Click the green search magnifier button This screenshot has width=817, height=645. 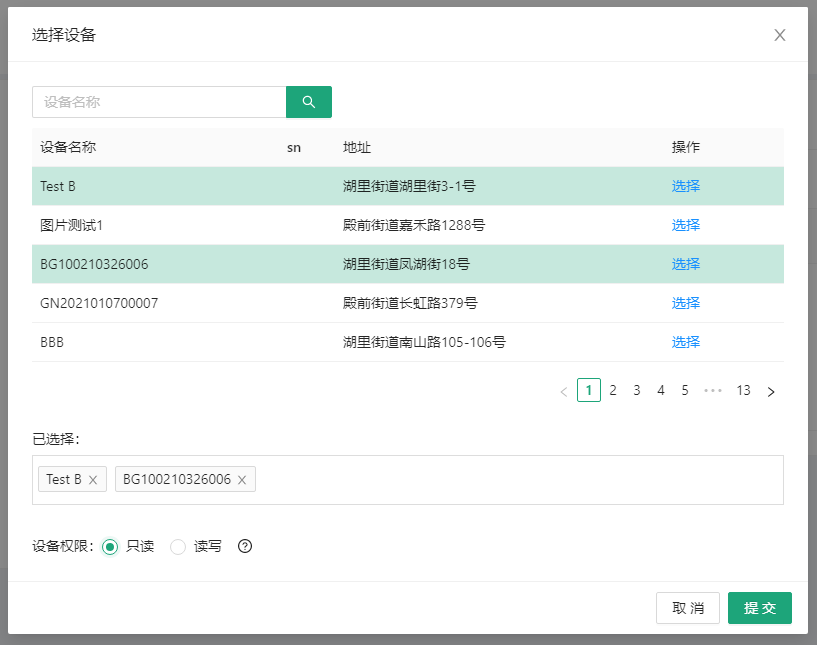308,102
